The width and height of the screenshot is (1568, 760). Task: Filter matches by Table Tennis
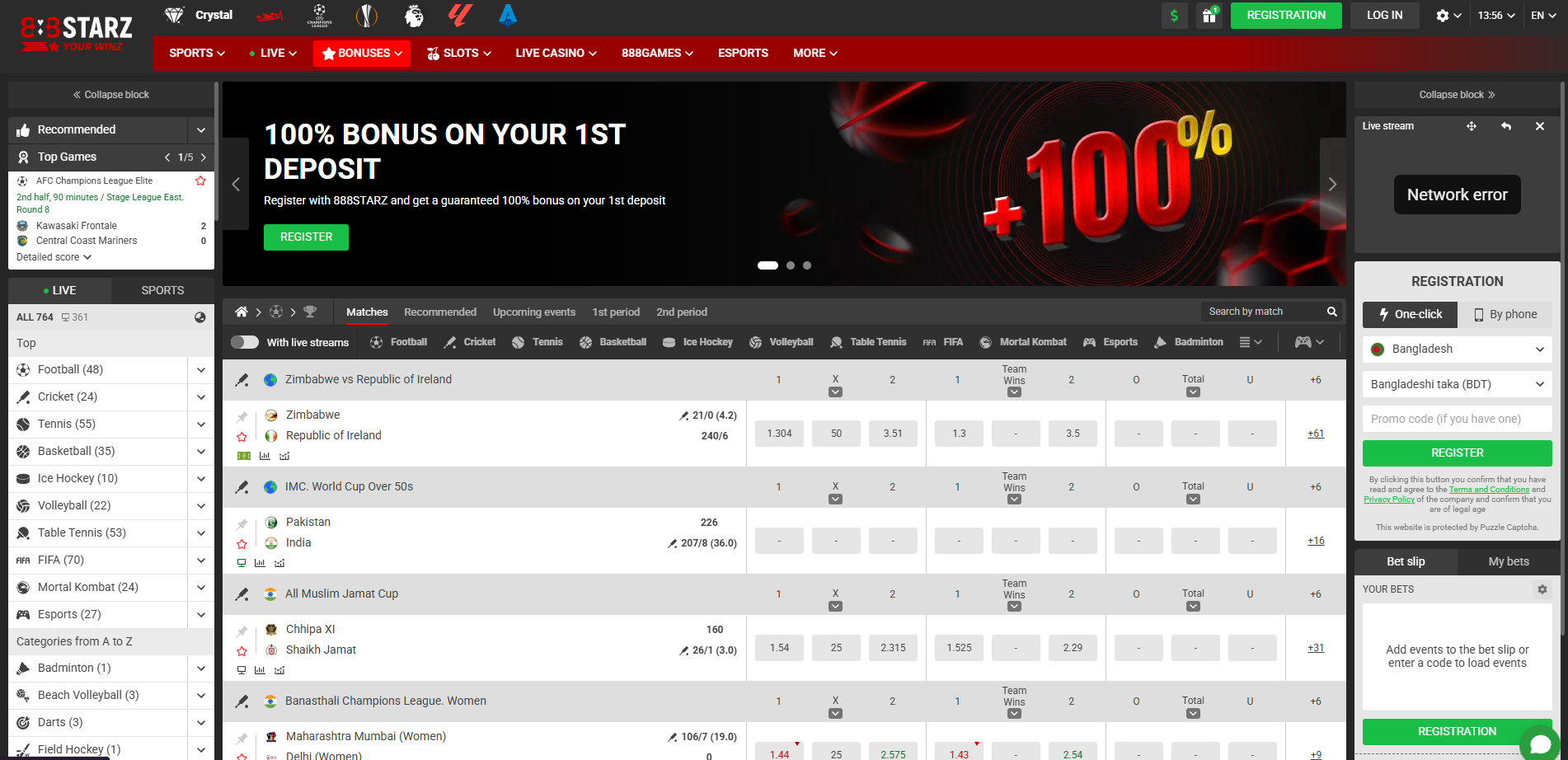pos(868,342)
